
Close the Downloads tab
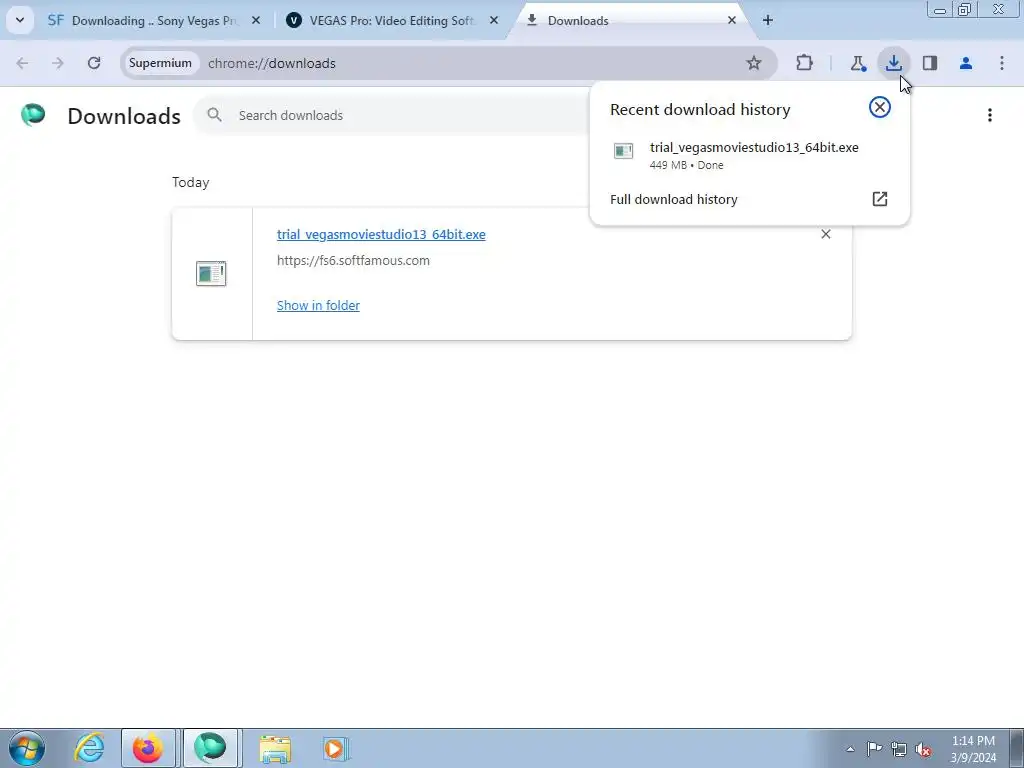732,20
